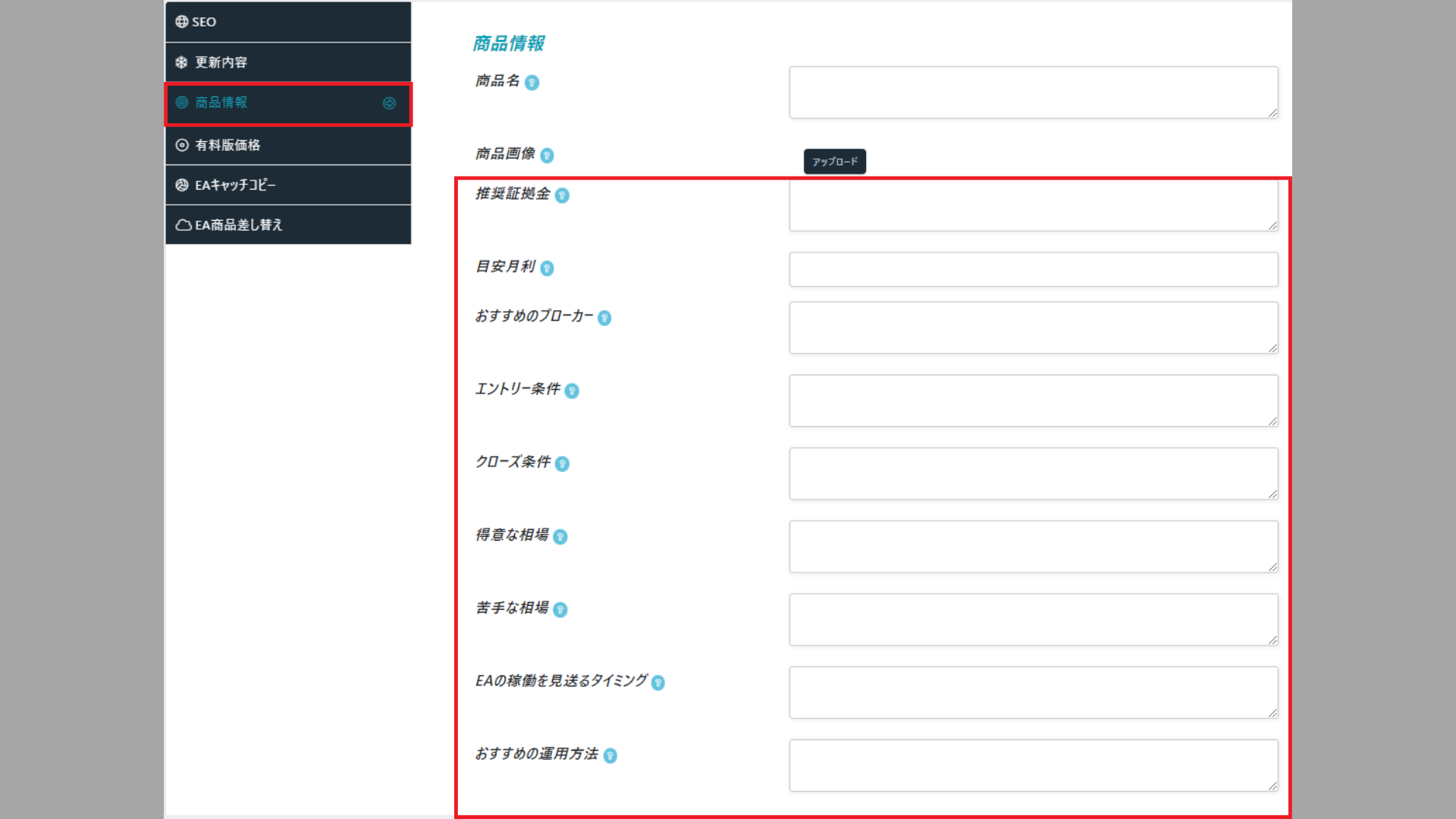1456x819 pixels.
Task: Open the EAキャッチコピー sidebar section
Action: pos(288,185)
